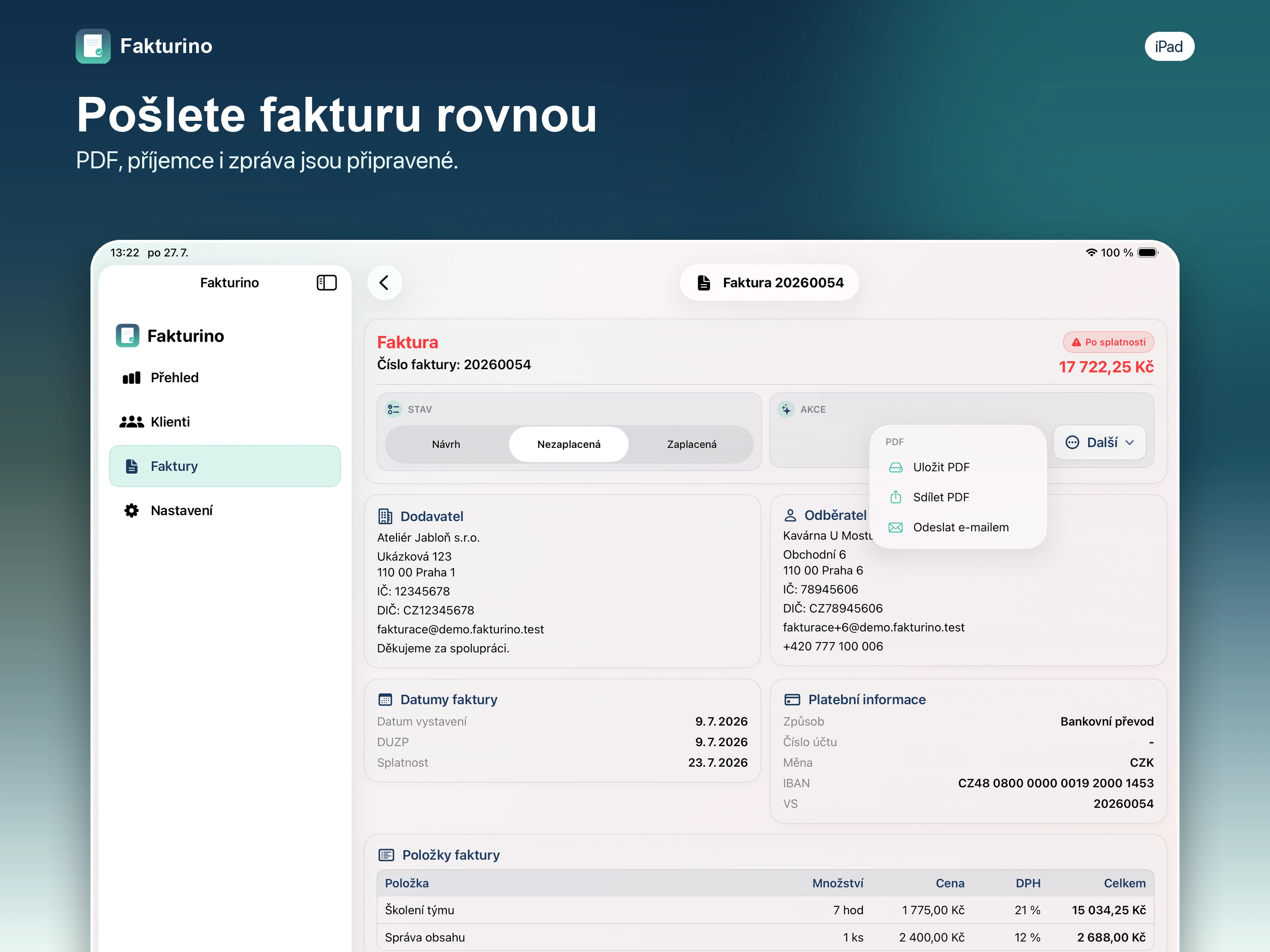Click the Sdílet PDF share icon

click(896, 497)
